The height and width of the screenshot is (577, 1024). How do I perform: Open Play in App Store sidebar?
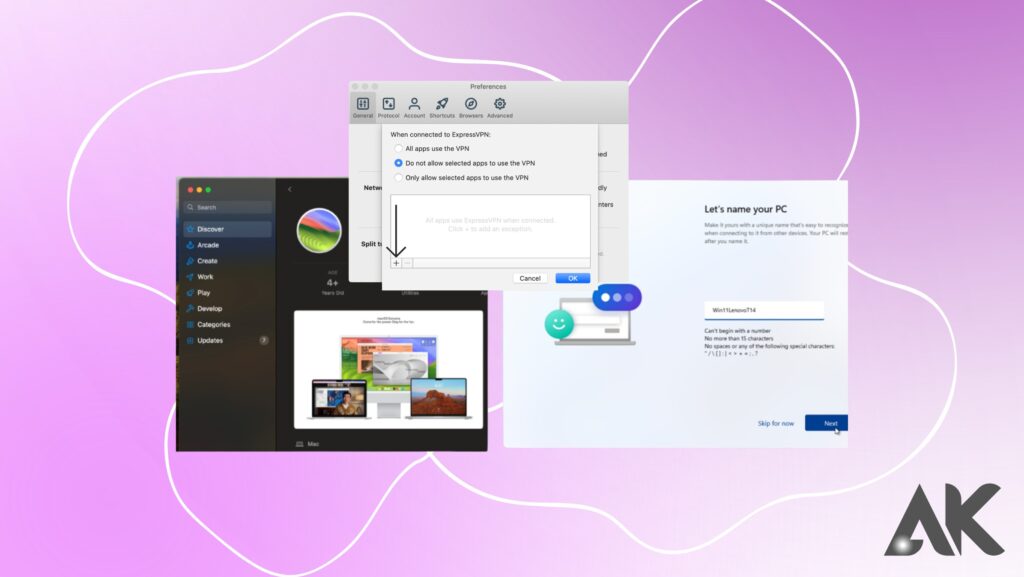tap(227, 293)
